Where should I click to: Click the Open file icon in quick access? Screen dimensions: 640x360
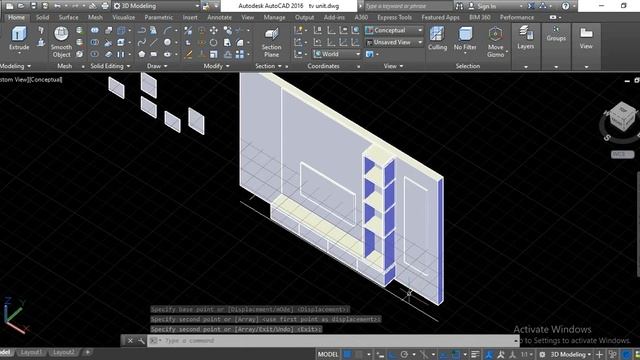tap(21, 6)
